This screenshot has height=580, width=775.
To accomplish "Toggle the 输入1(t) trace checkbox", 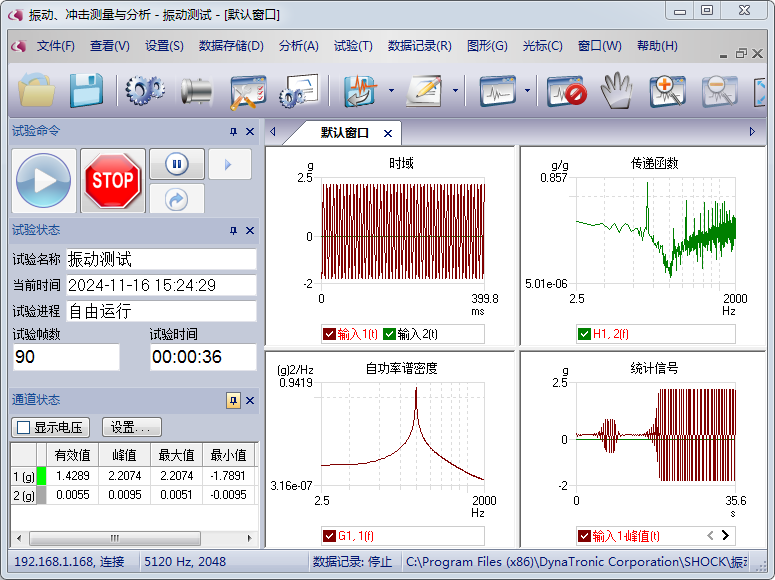I will click(x=329, y=334).
